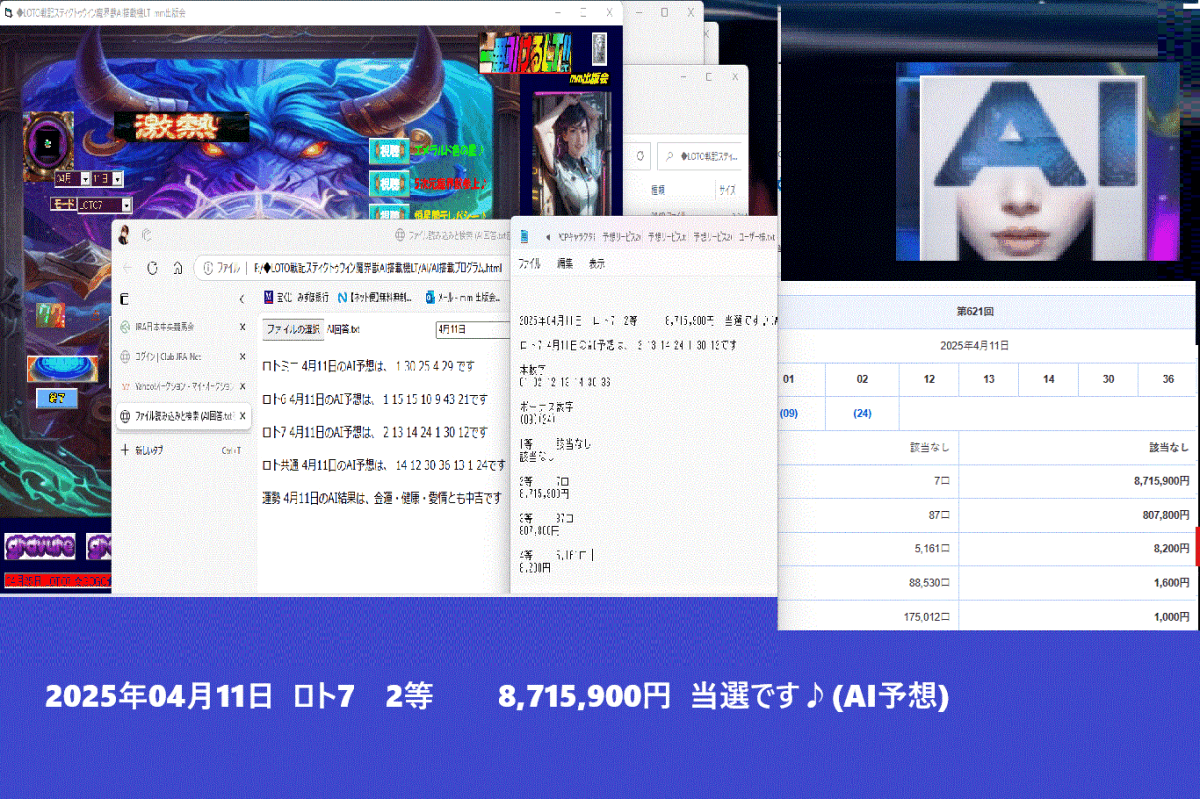This screenshot has height=799, width=1200.
Task: Open Notepad's 表示 menu
Action: pos(597,264)
